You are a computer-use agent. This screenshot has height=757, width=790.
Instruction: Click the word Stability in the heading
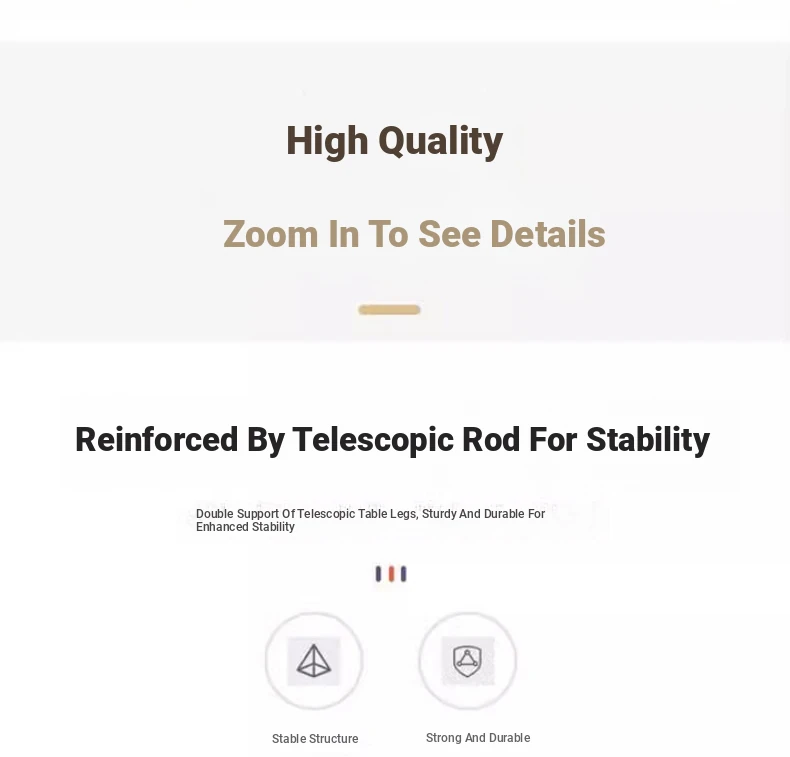point(648,440)
